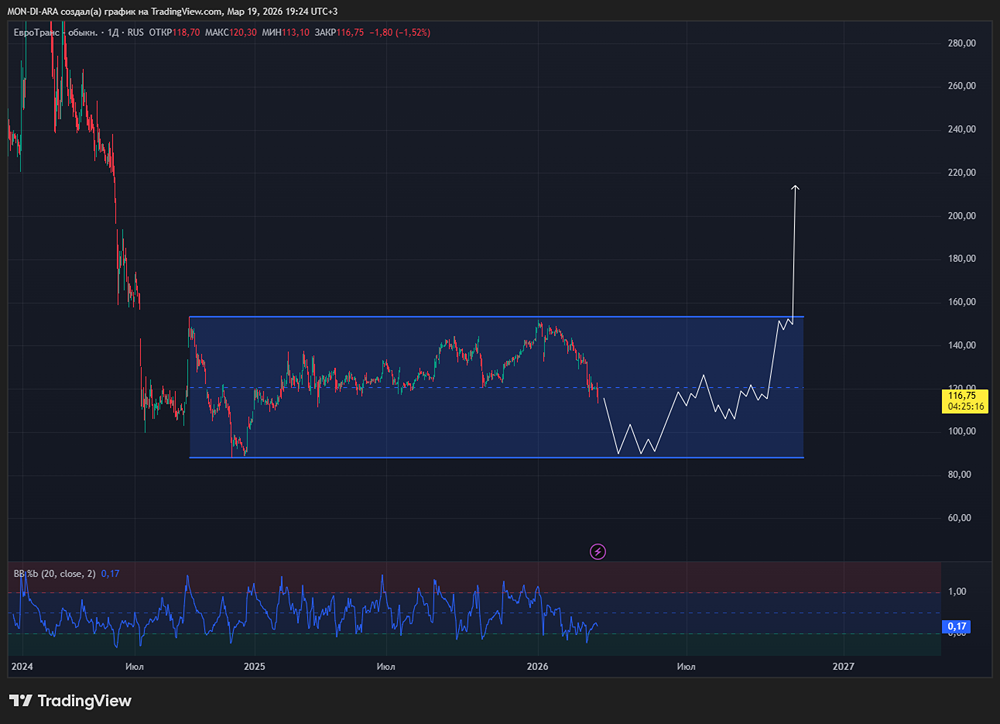Image resolution: width=1000 pixels, height=724 pixels.
Task: Click the Июл label between 2026 and 2027
Action: [x=686, y=666]
